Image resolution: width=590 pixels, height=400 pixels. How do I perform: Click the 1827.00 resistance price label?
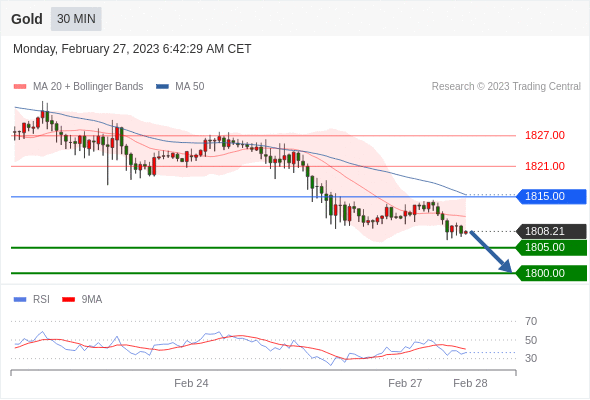545,135
